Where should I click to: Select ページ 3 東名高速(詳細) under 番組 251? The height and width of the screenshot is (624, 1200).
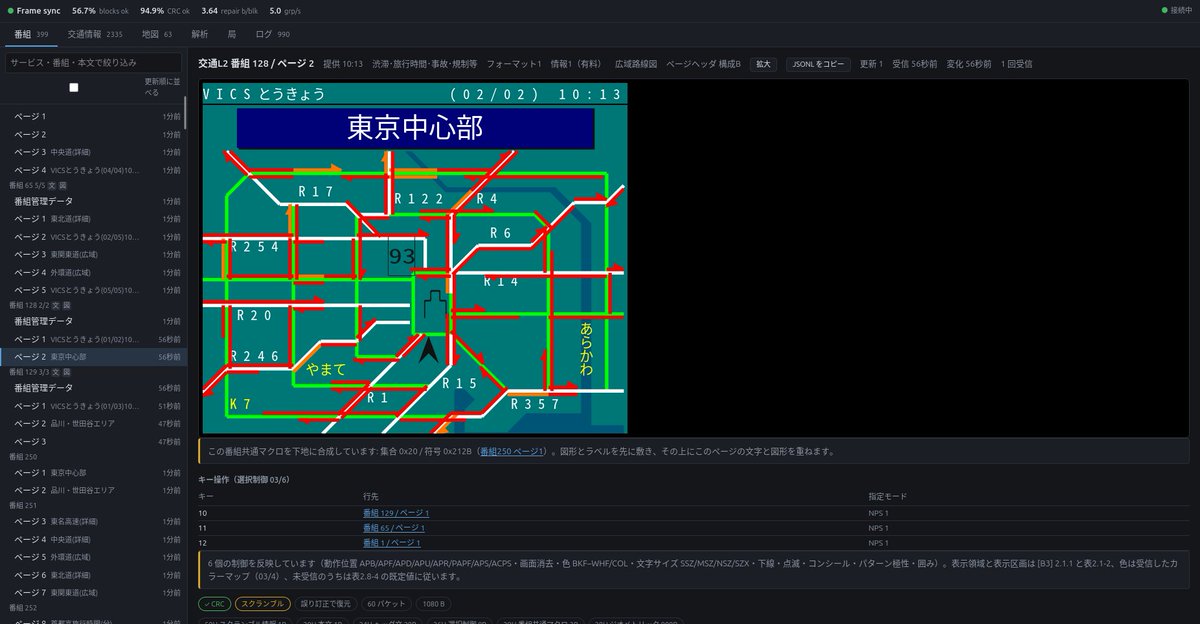[x=92, y=520]
